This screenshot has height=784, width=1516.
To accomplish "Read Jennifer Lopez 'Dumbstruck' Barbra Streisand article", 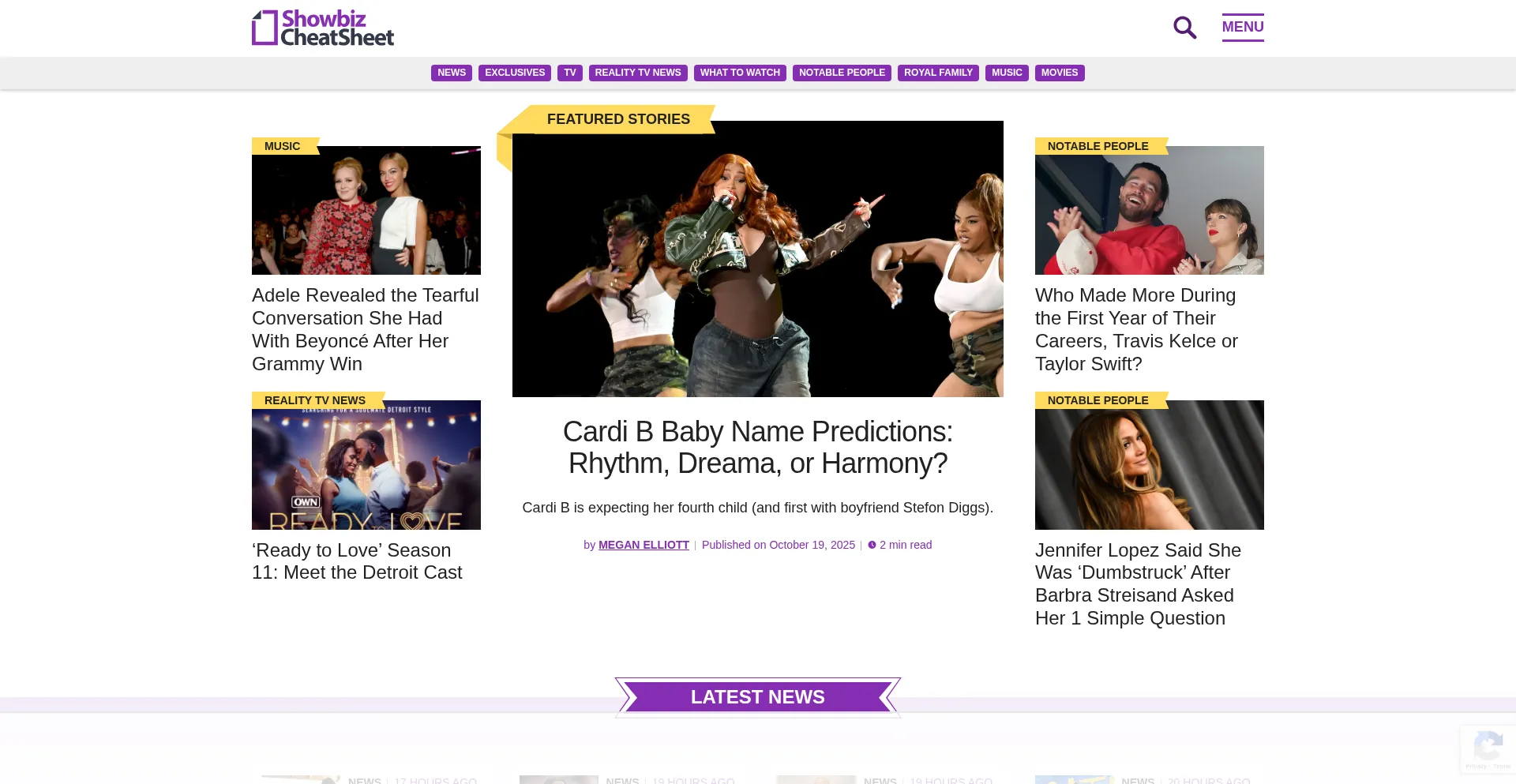I will pos(1139,584).
